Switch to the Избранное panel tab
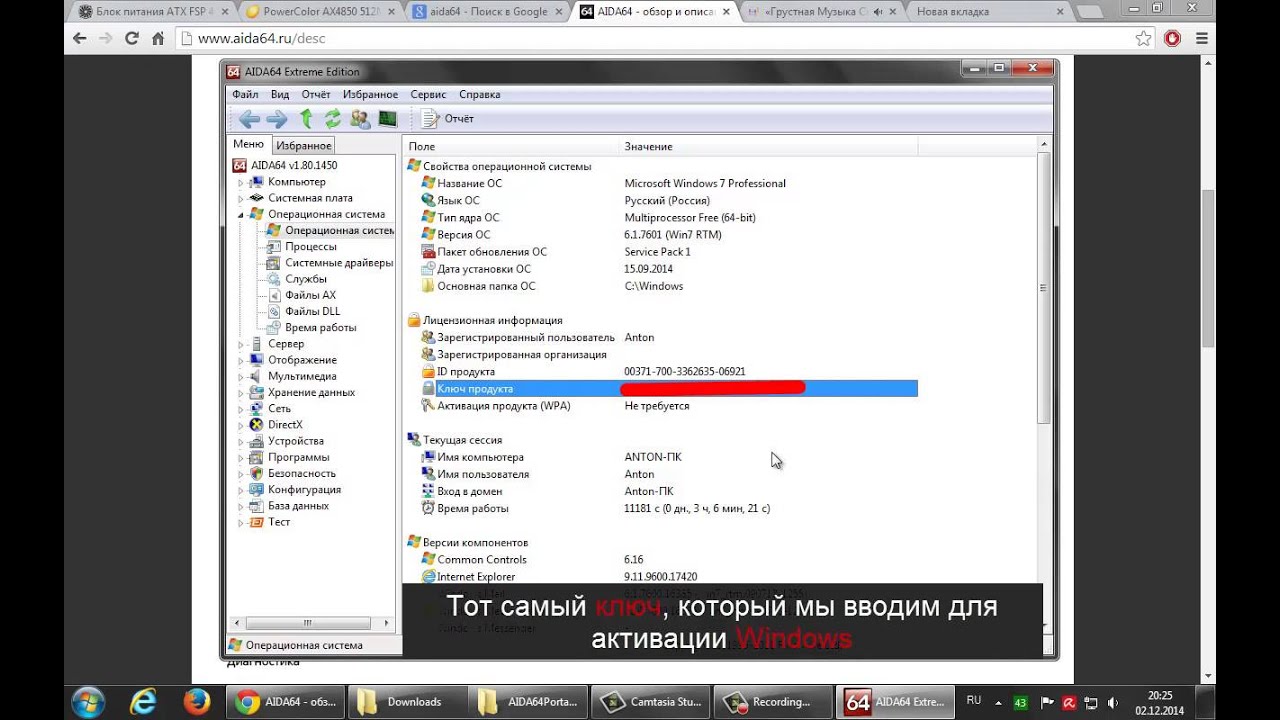1280x720 pixels. (303, 146)
